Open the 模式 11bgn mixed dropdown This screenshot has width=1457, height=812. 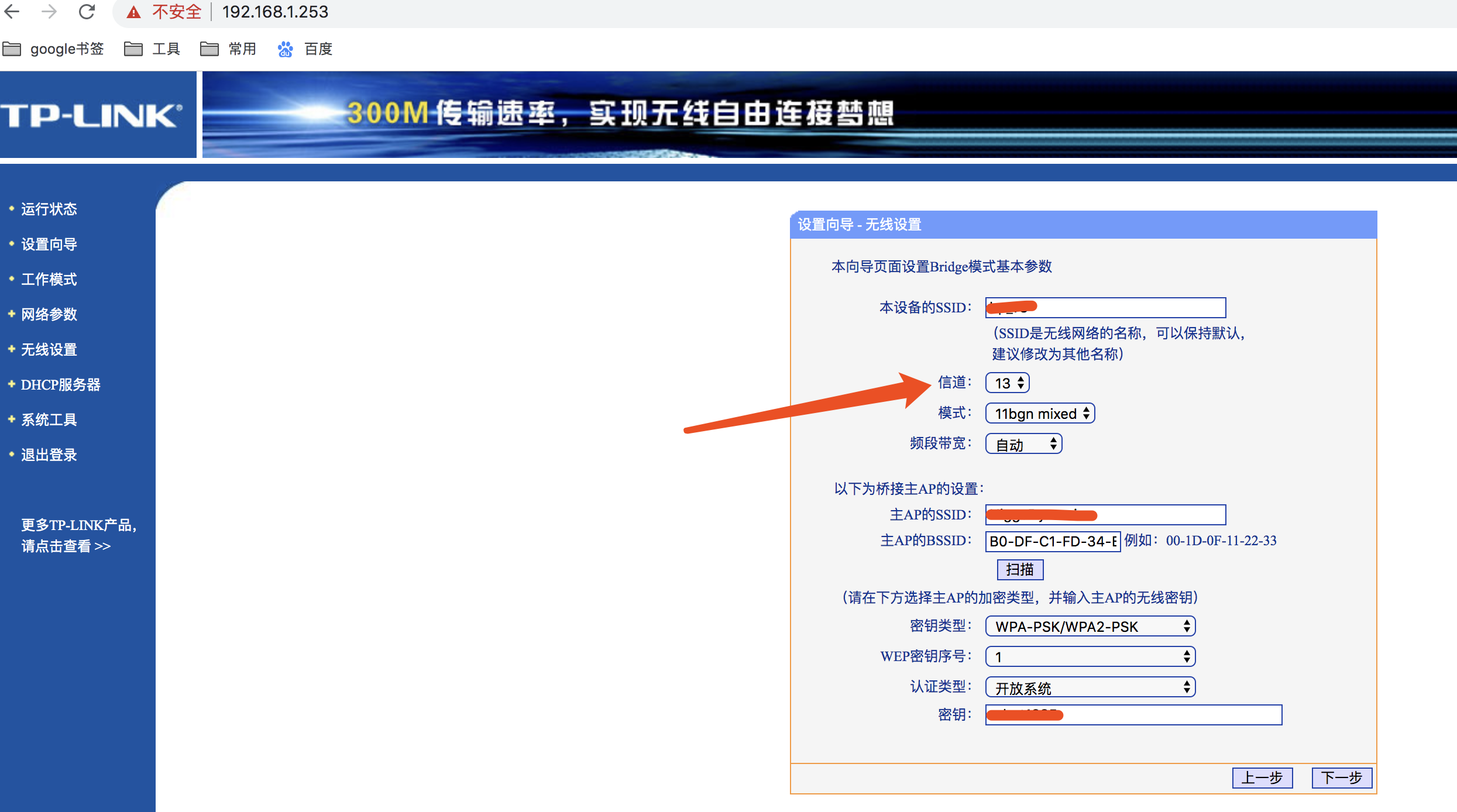tap(1040, 414)
